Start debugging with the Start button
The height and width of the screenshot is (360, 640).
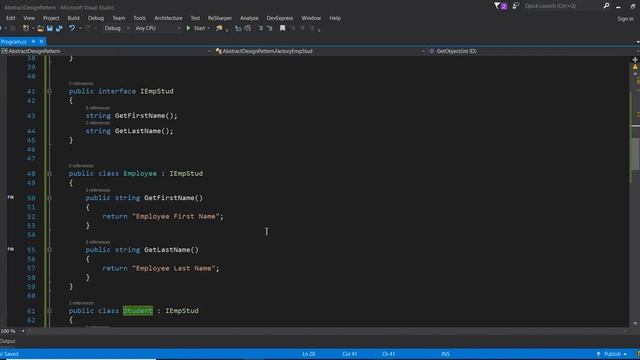[196, 28]
